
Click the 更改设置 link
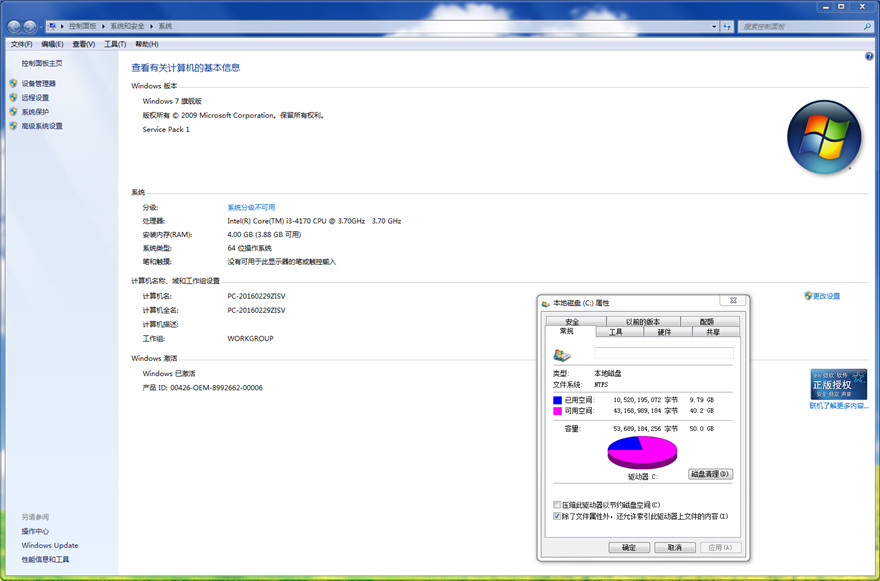827,296
